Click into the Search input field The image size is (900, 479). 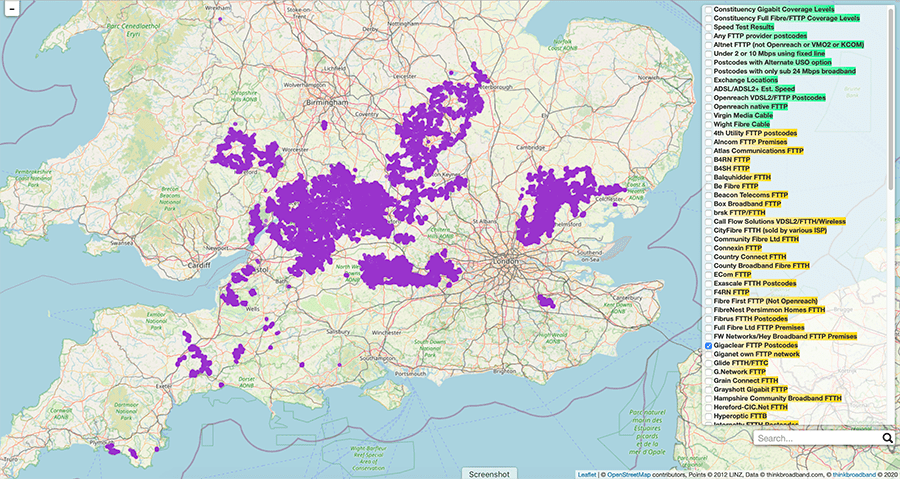[817, 438]
